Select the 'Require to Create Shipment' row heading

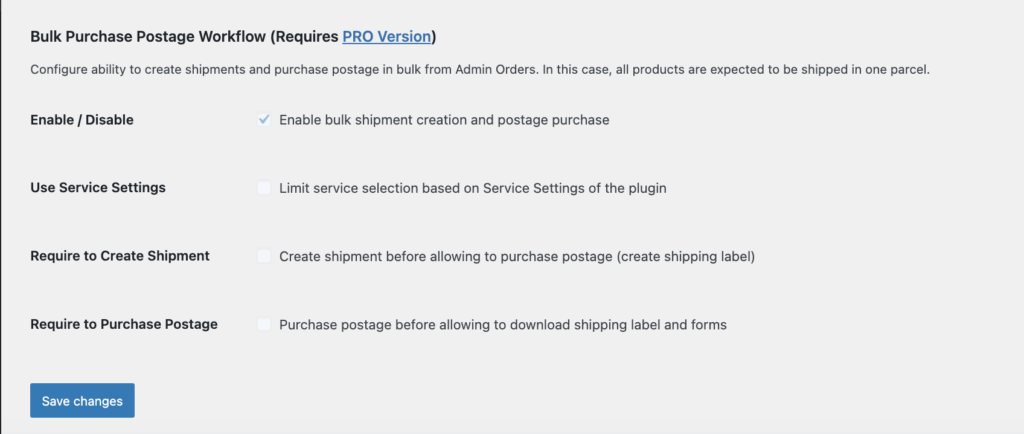point(120,256)
